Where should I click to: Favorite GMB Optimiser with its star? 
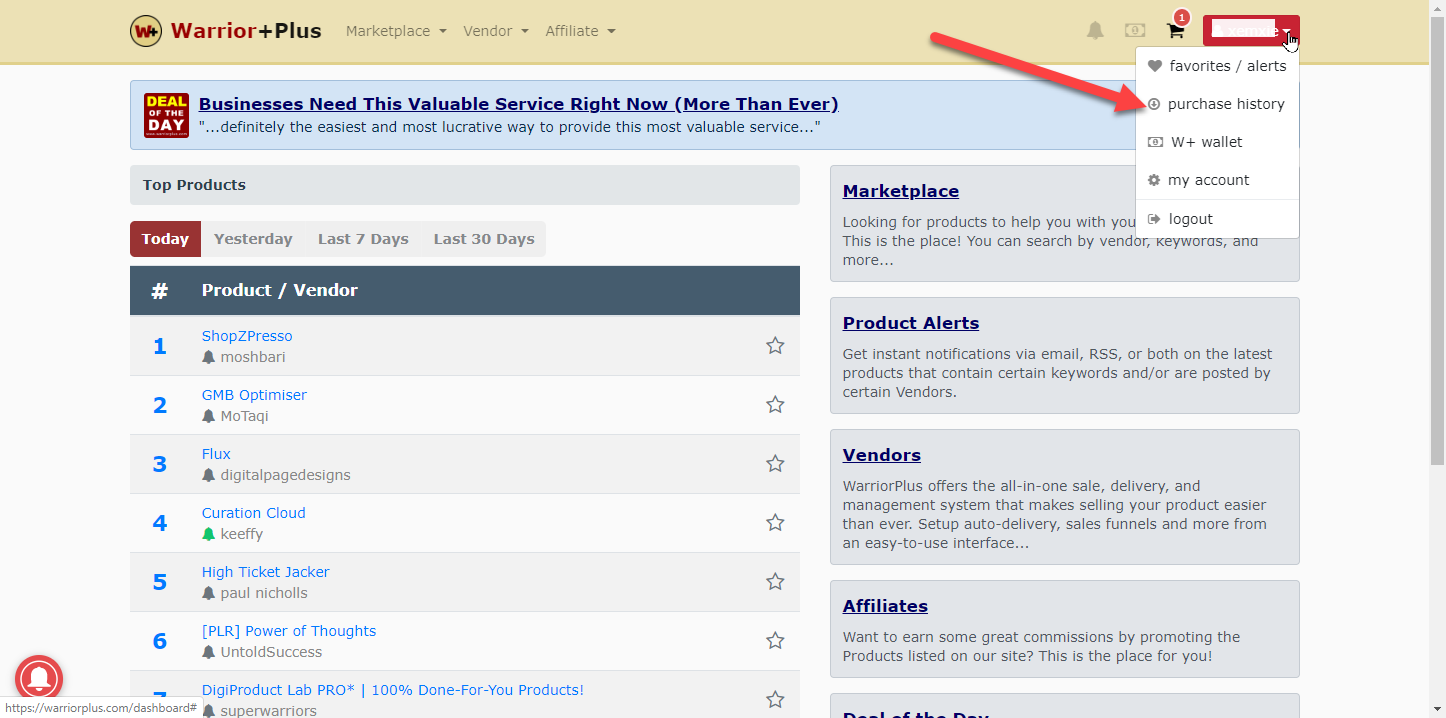coord(775,404)
